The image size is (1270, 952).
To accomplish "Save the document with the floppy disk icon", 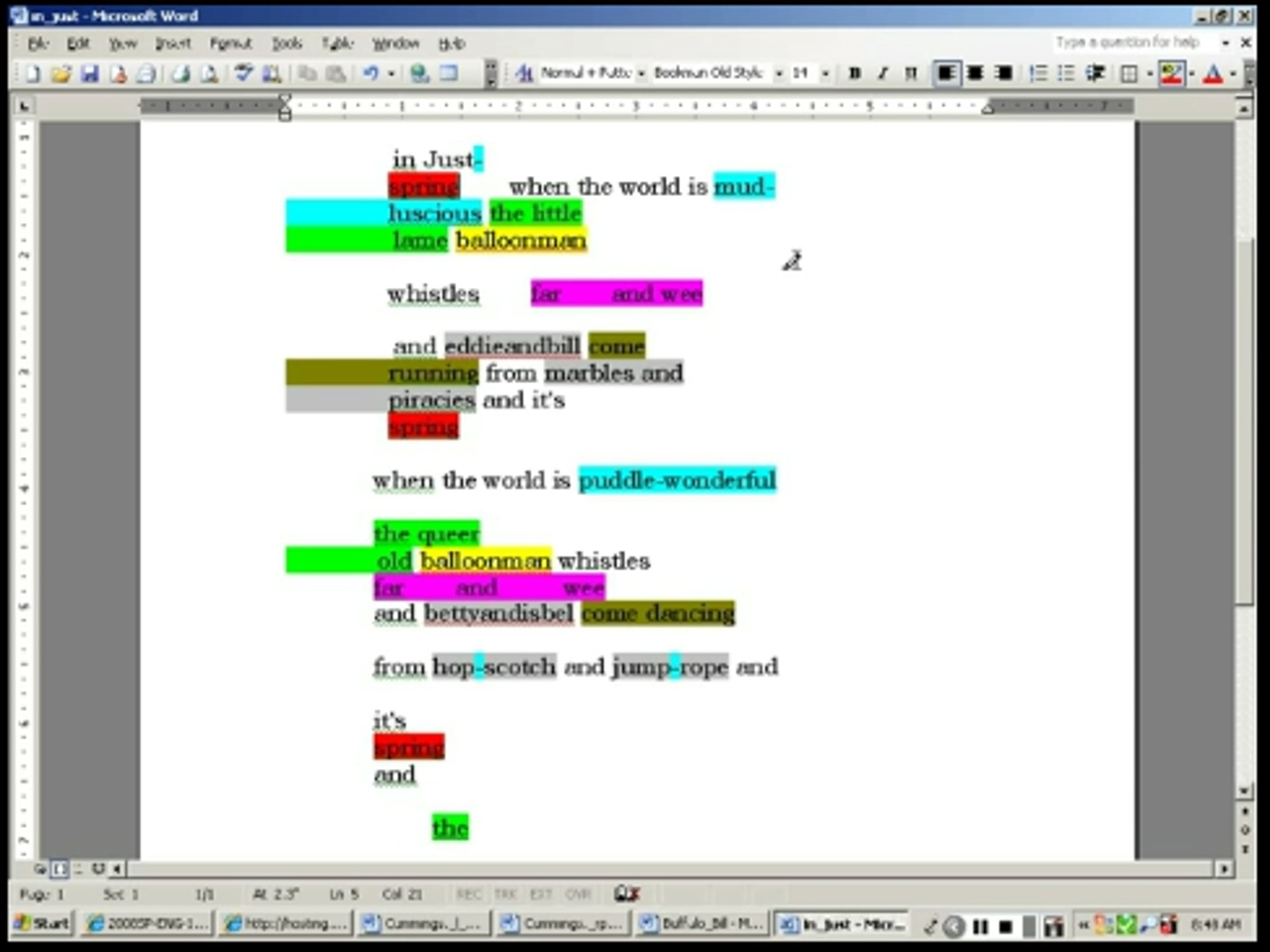I will point(89,74).
